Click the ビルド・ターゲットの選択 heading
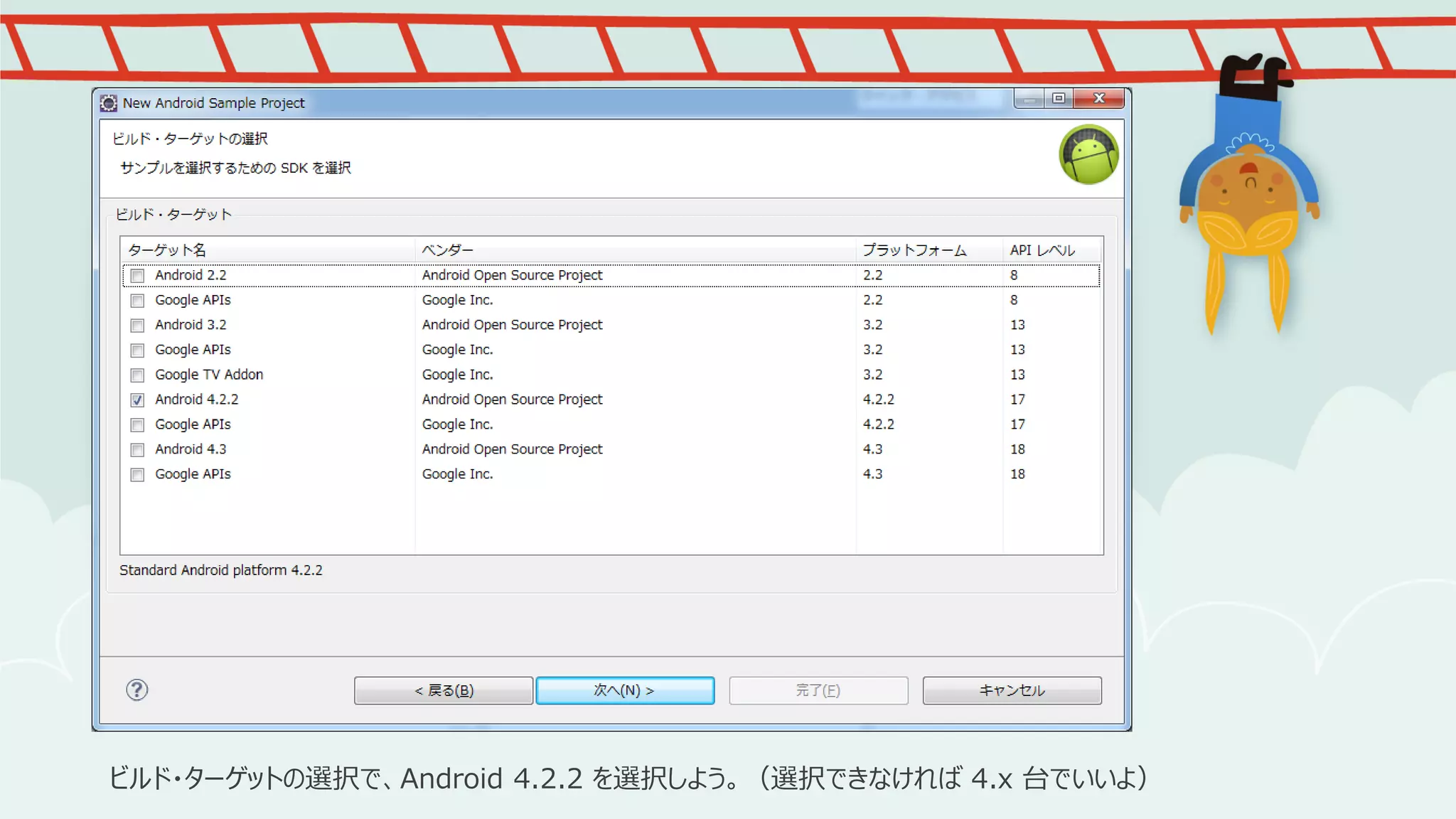This screenshot has width=1456, height=819. pos(190,139)
